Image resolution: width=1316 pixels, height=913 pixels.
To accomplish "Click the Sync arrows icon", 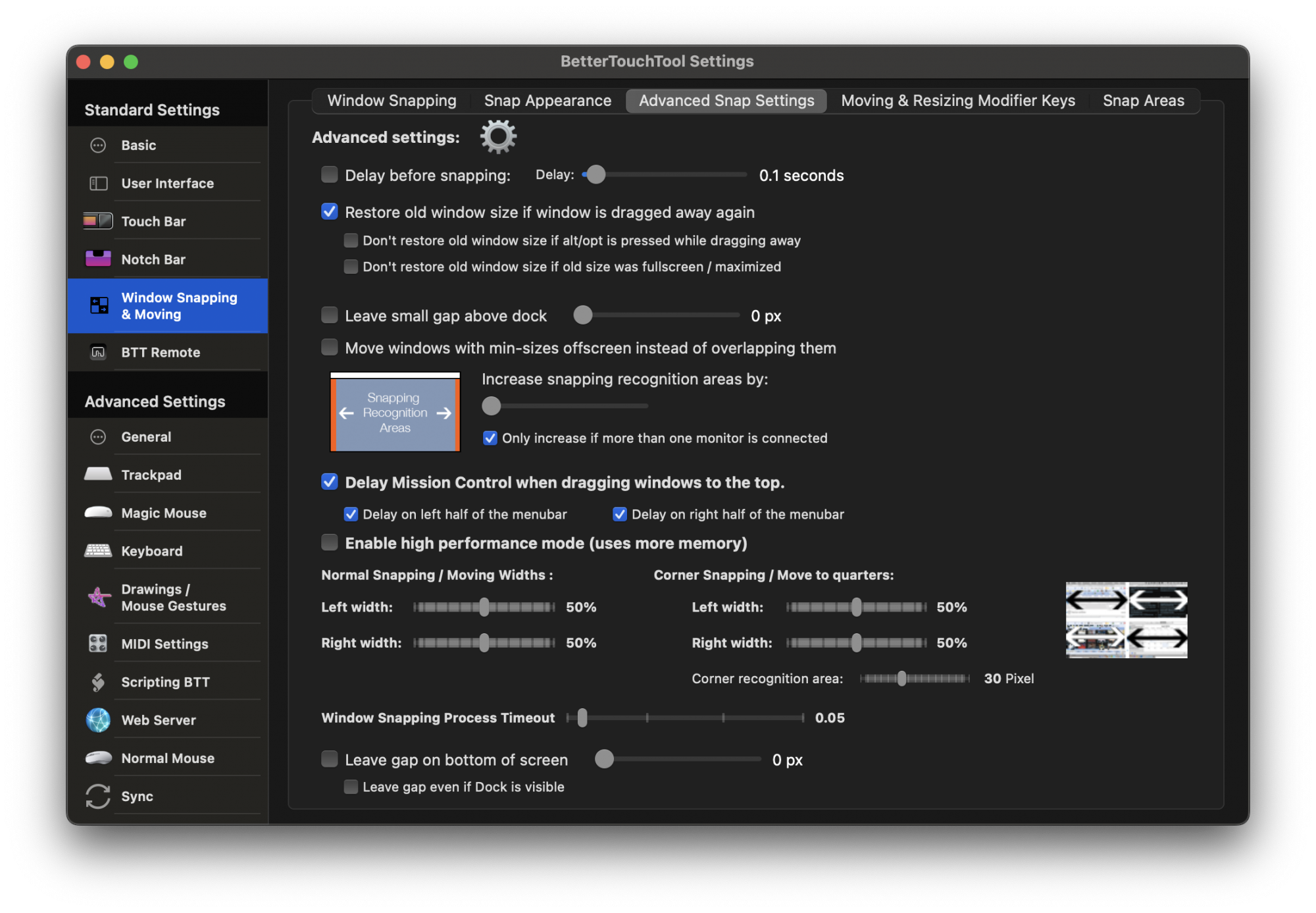I will point(98,796).
